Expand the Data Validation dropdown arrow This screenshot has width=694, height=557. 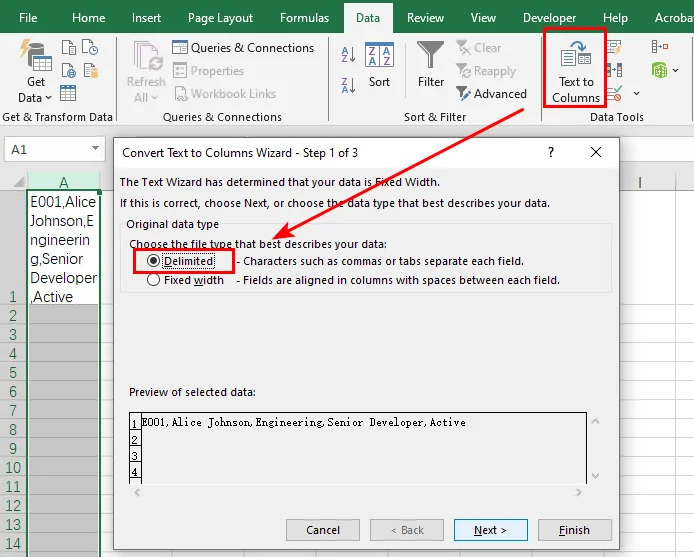point(636,93)
